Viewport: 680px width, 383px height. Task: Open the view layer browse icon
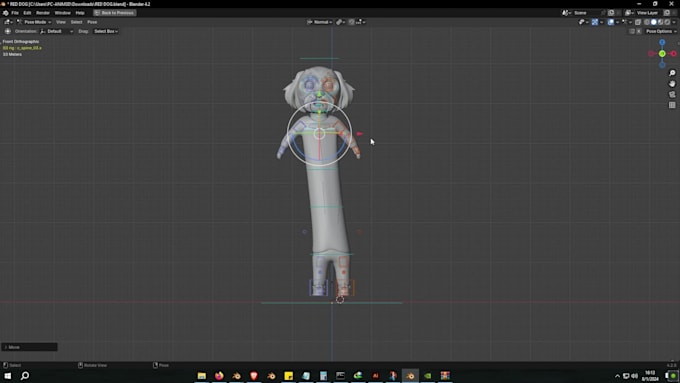[629, 13]
